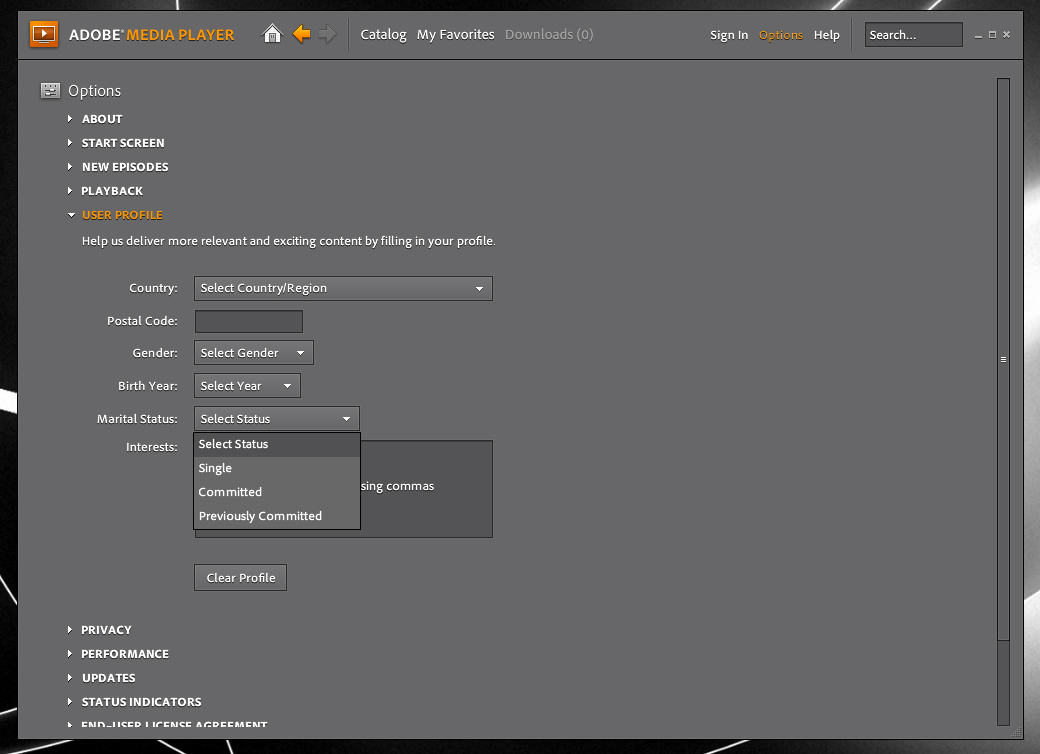Focus the Search field
Screen dimensions: 1040x754
click(x=913, y=34)
